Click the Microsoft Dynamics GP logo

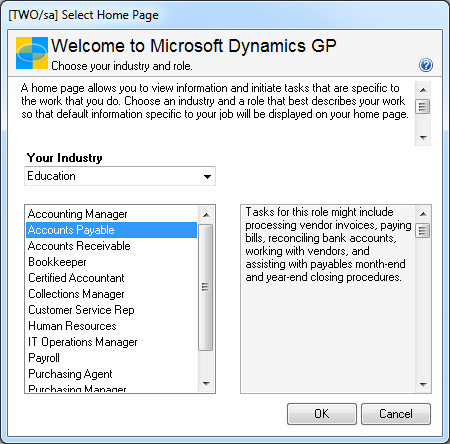click(x=32, y=53)
